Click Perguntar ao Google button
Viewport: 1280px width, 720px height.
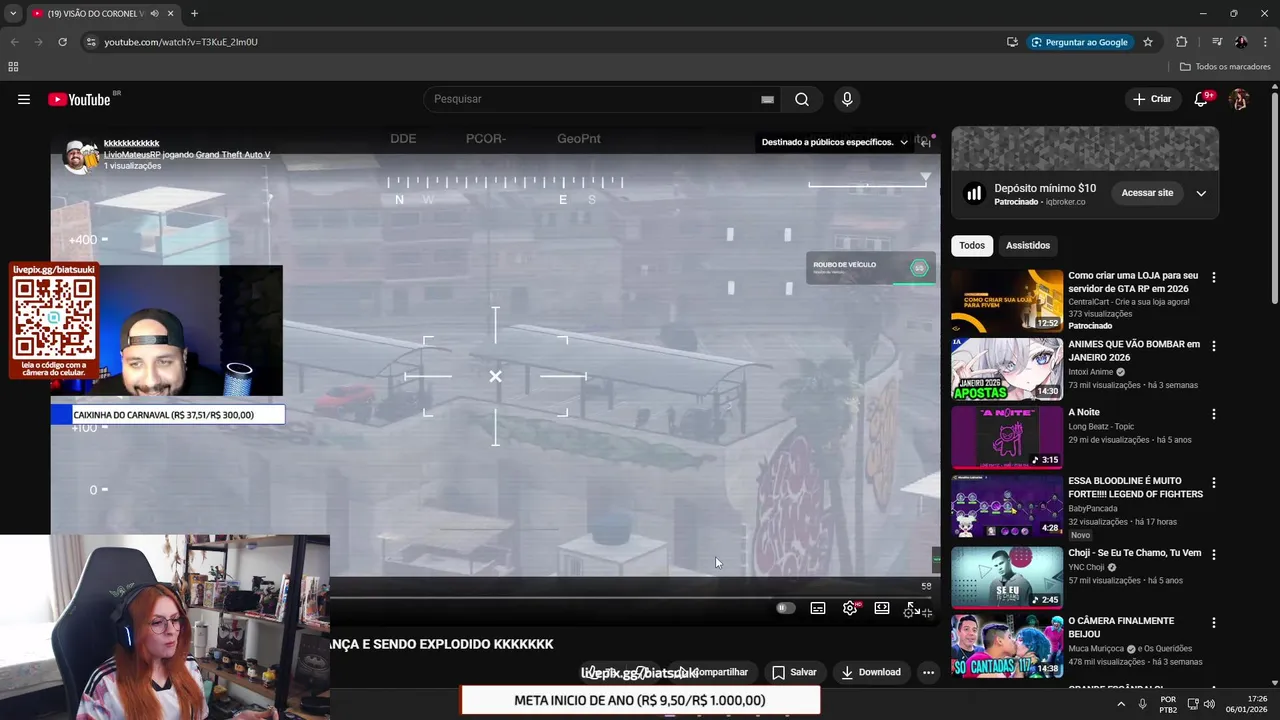point(1079,42)
